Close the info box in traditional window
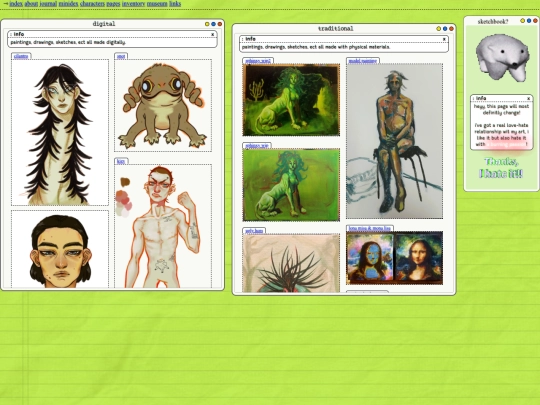Screen dimensions: 540x405 (x=444, y=39)
